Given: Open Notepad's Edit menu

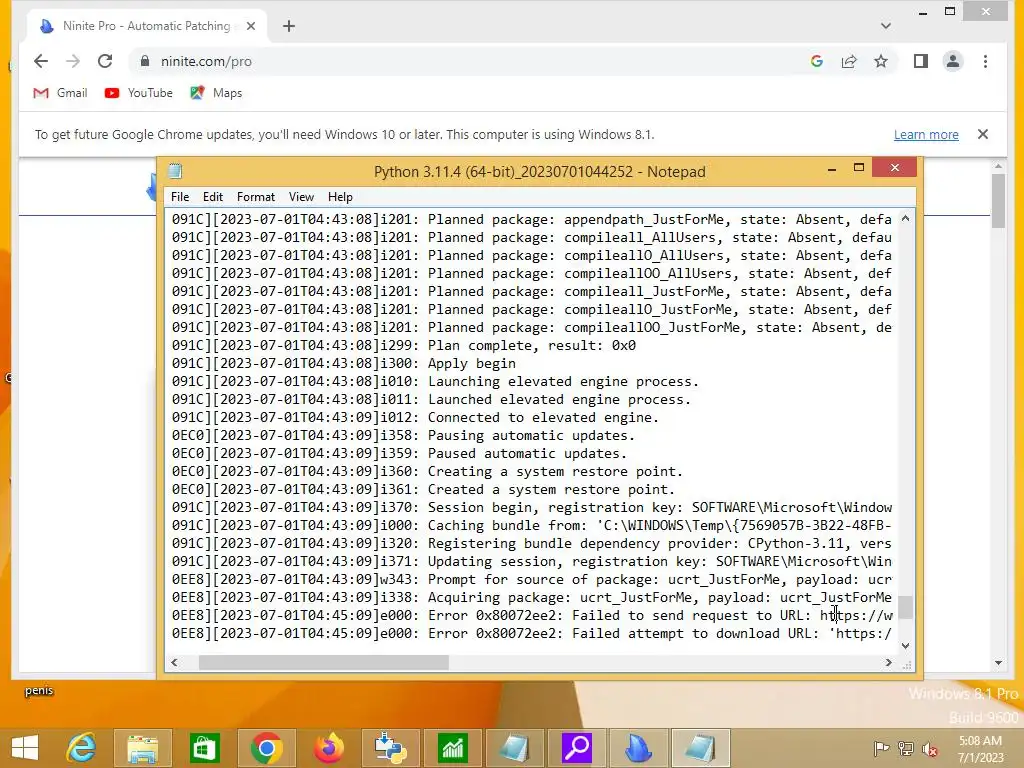Looking at the screenshot, I should [x=212, y=197].
